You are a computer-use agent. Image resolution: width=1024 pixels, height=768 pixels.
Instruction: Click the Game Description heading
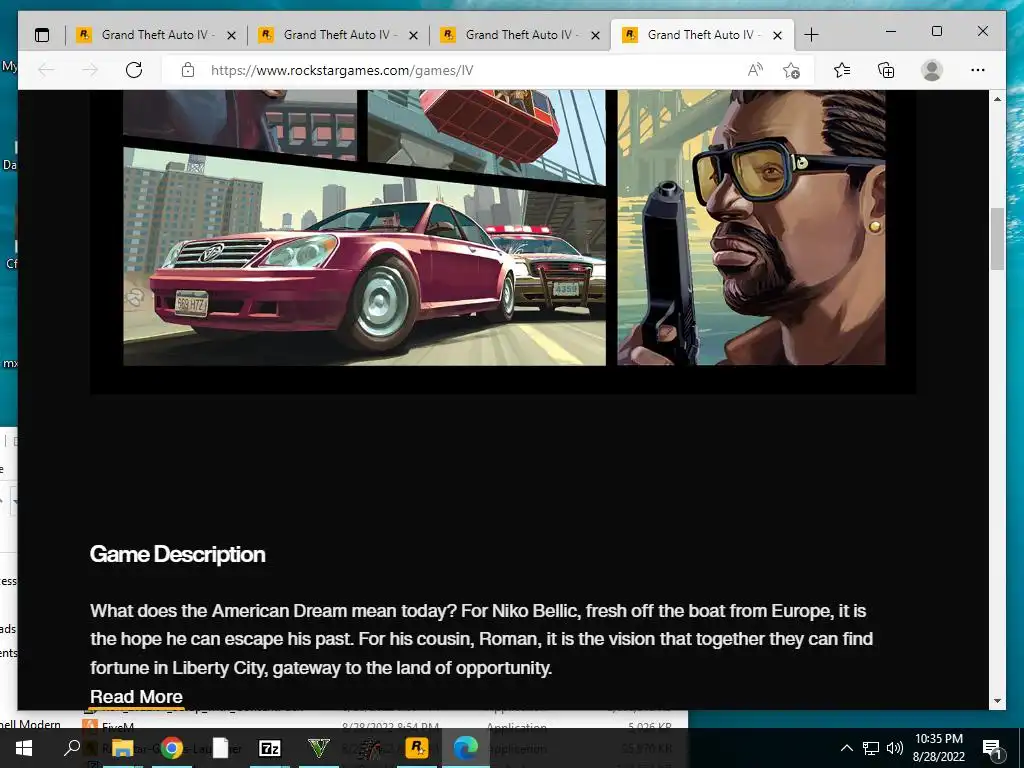click(178, 554)
